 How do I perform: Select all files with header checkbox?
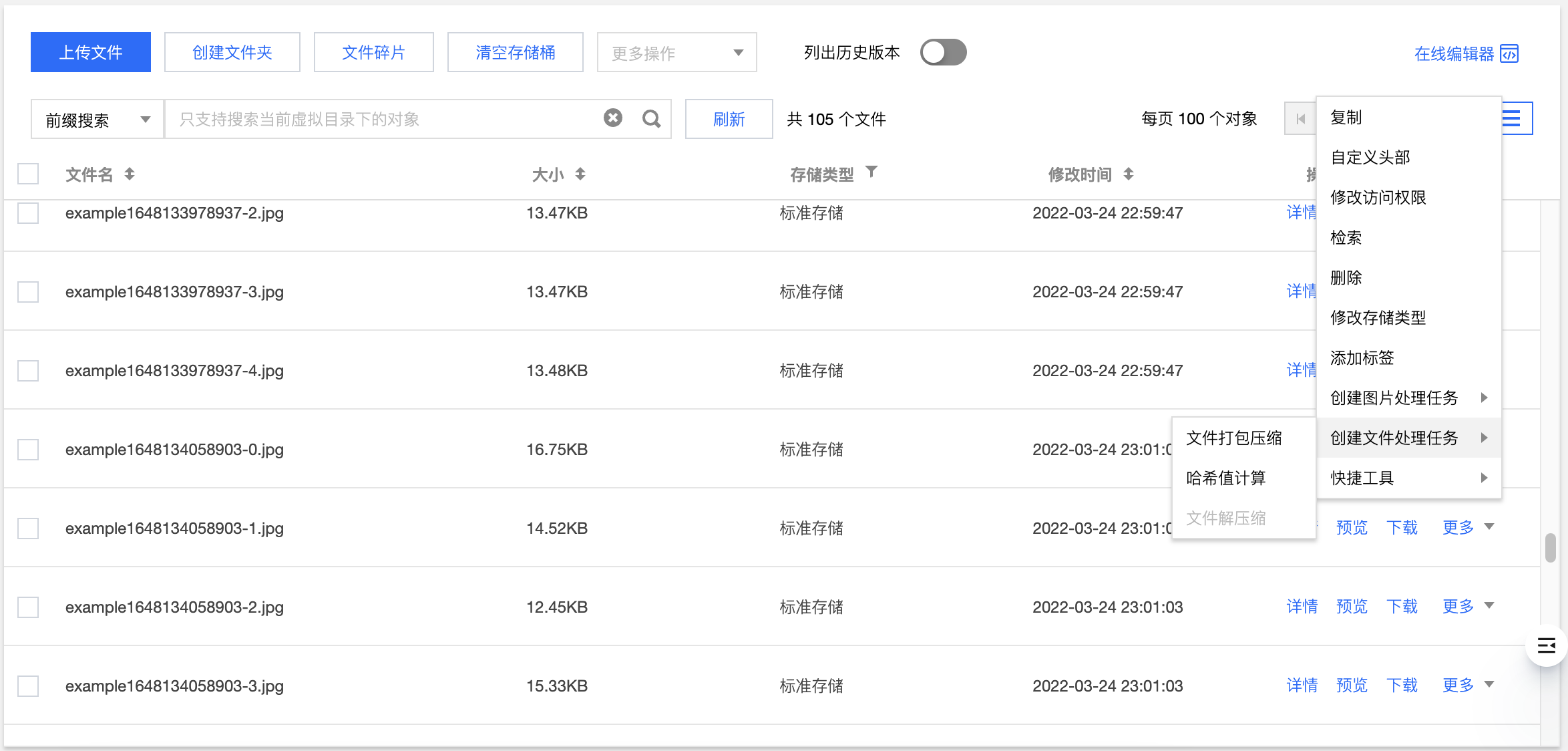[27, 174]
